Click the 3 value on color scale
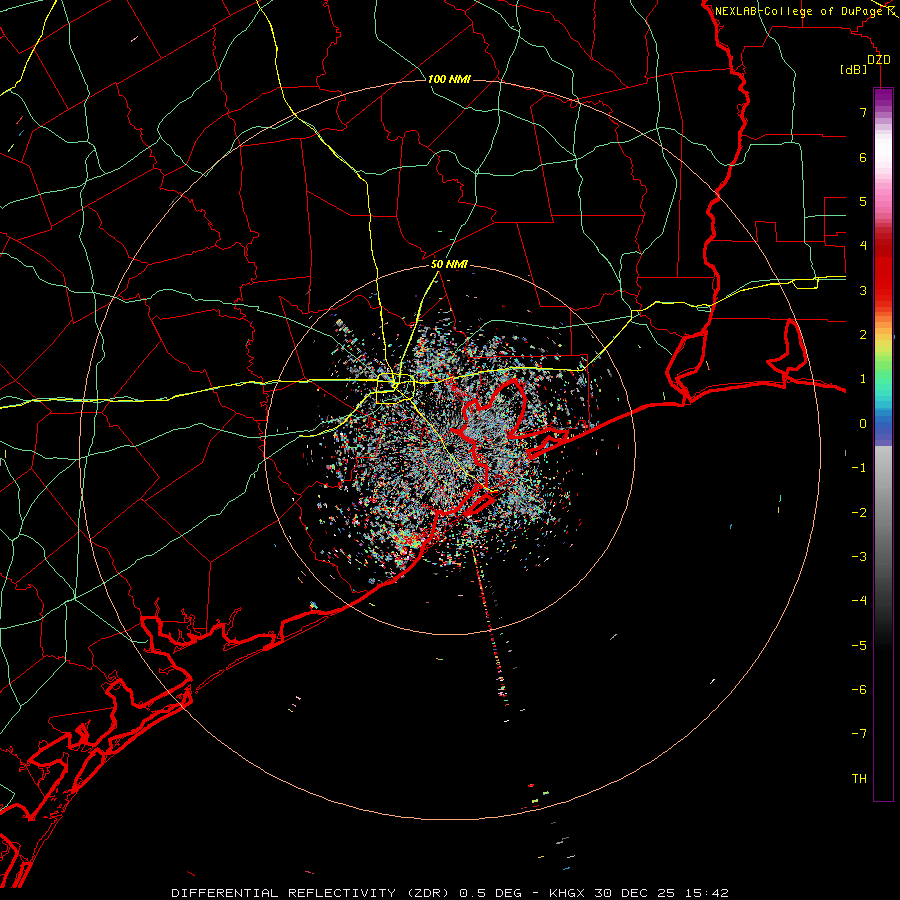Viewport: 900px width, 900px height. click(863, 290)
